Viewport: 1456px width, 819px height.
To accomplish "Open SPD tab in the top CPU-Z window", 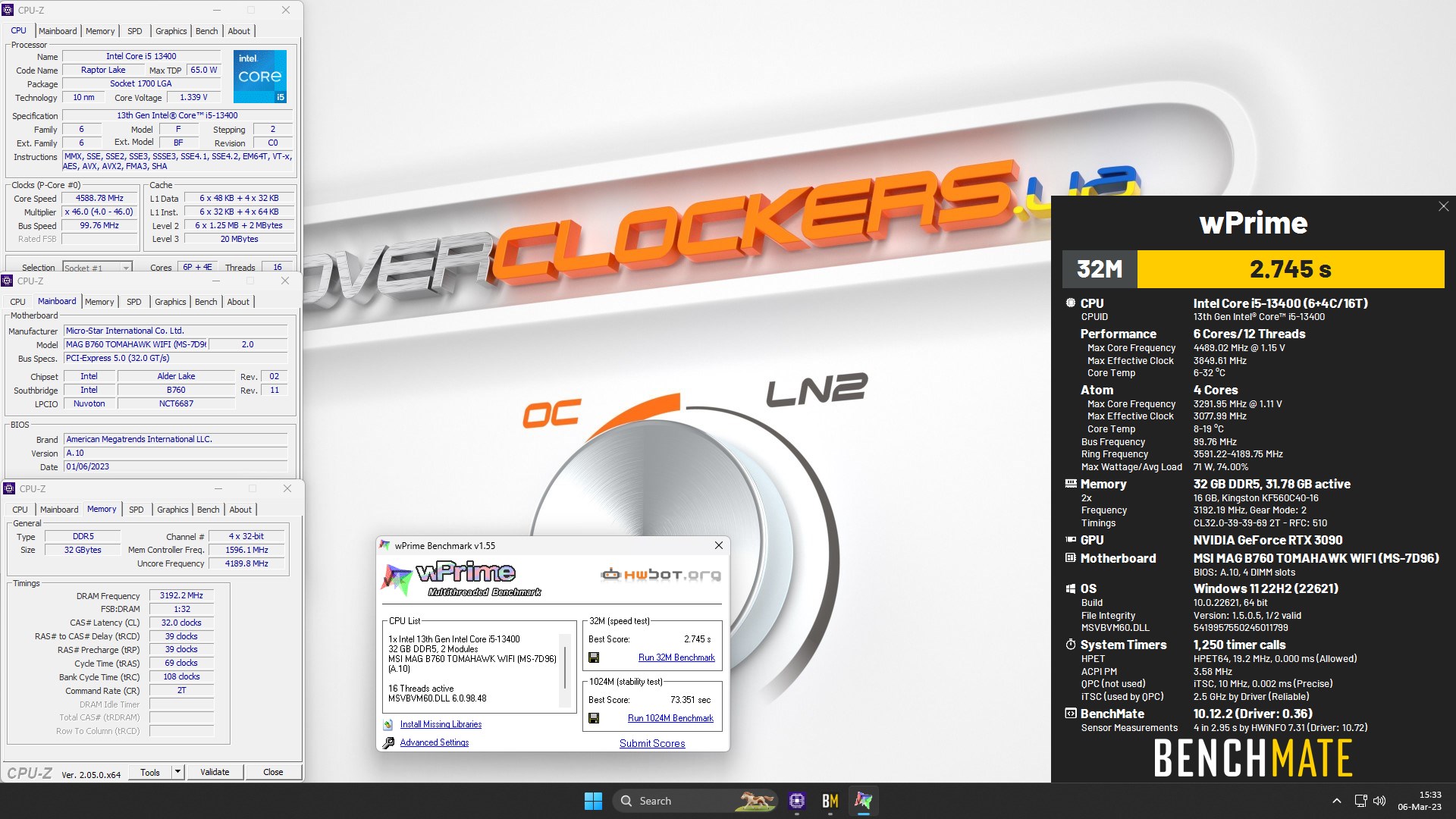I will [135, 31].
